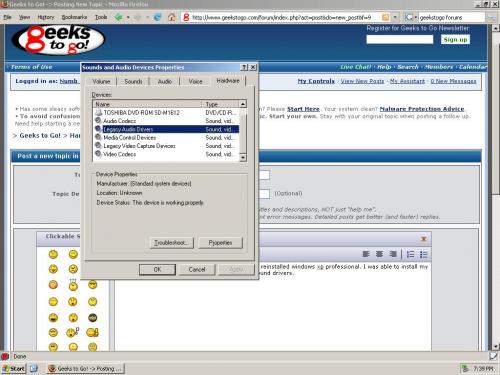Click the Troubleshoot button
The image size is (500, 375).
point(171,243)
